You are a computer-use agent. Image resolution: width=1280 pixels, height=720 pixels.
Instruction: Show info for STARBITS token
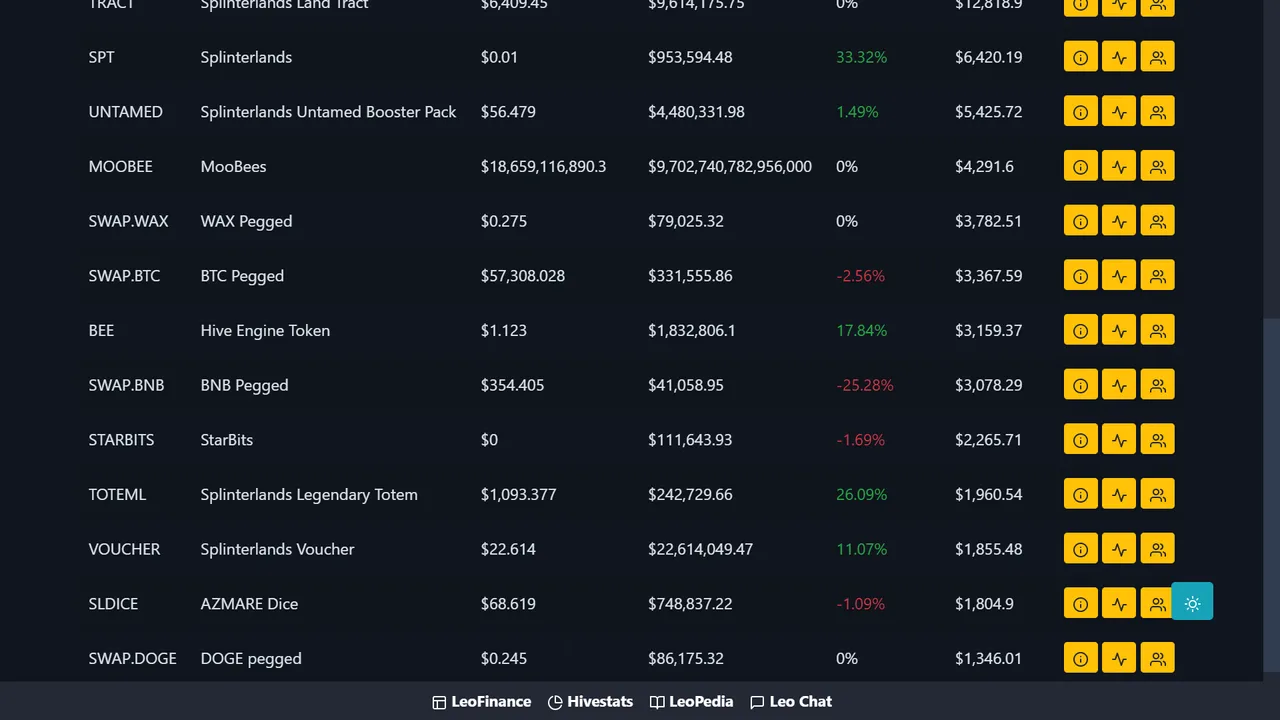pyautogui.click(x=1080, y=440)
